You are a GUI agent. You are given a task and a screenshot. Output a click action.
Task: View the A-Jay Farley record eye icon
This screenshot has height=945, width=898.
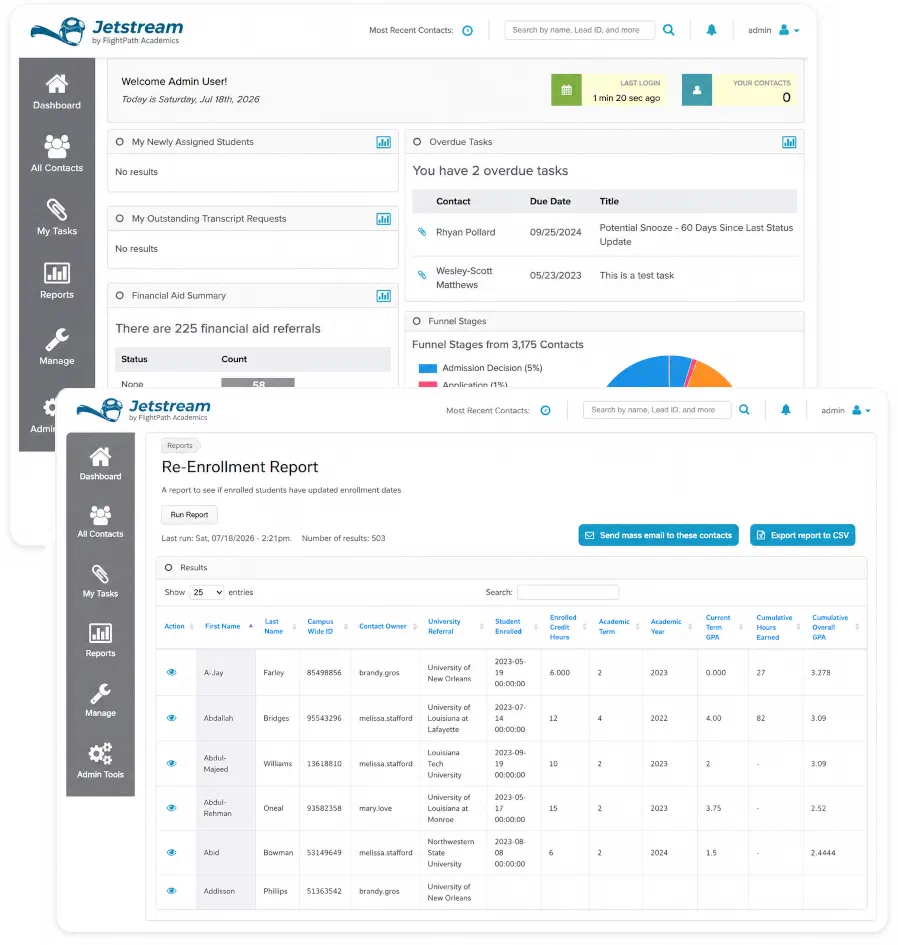click(x=172, y=672)
